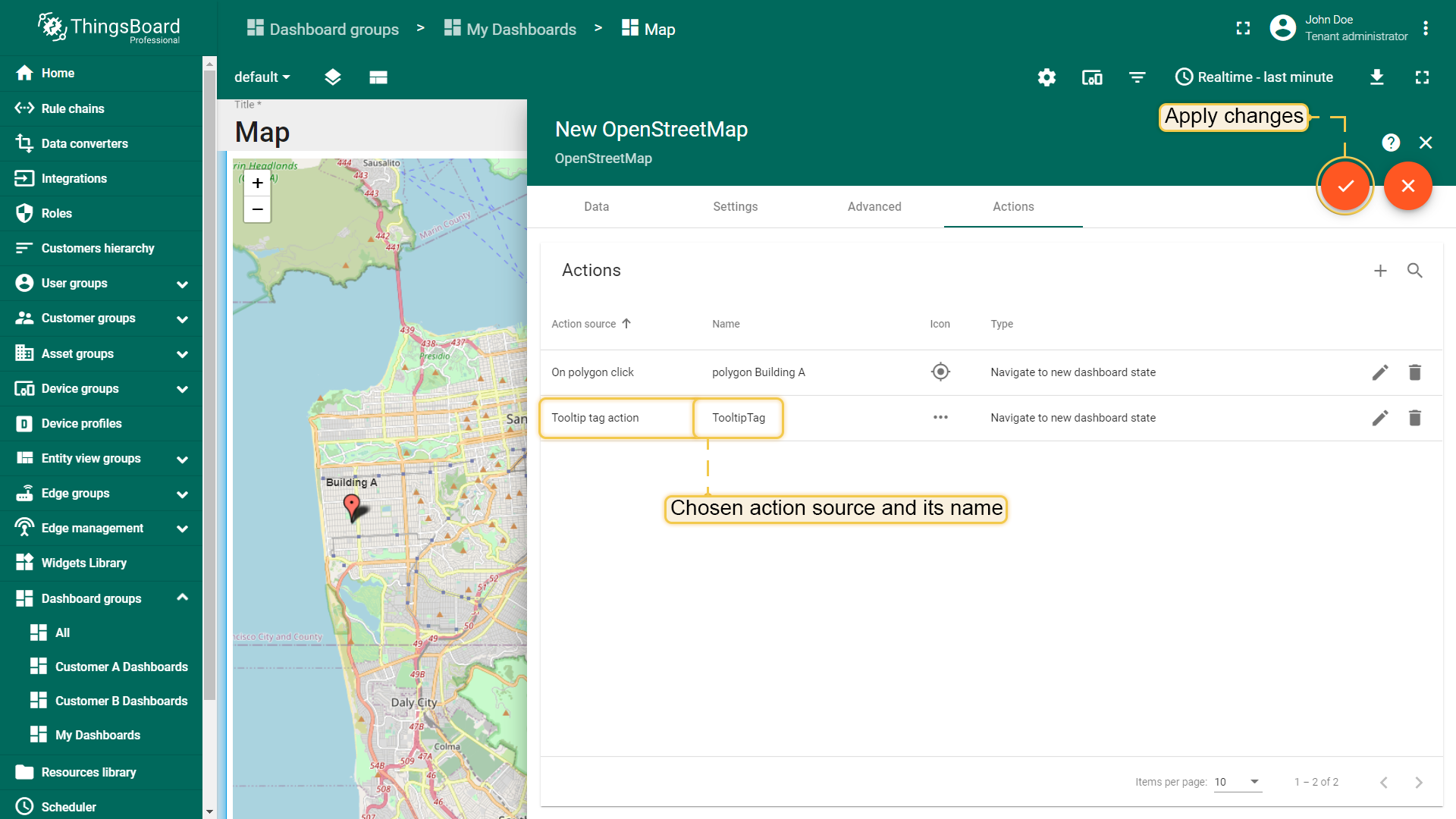Expand Edge groups menu

[102, 493]
